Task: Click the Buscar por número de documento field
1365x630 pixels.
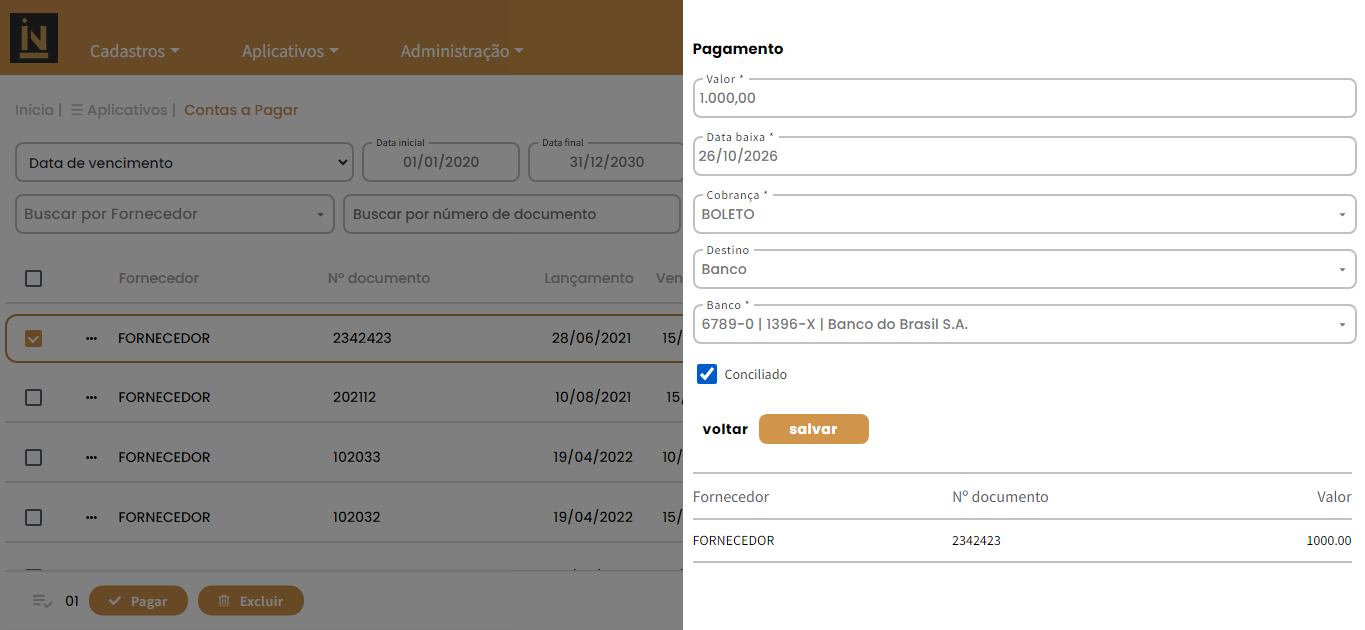Action: click(x=512, y=214)
